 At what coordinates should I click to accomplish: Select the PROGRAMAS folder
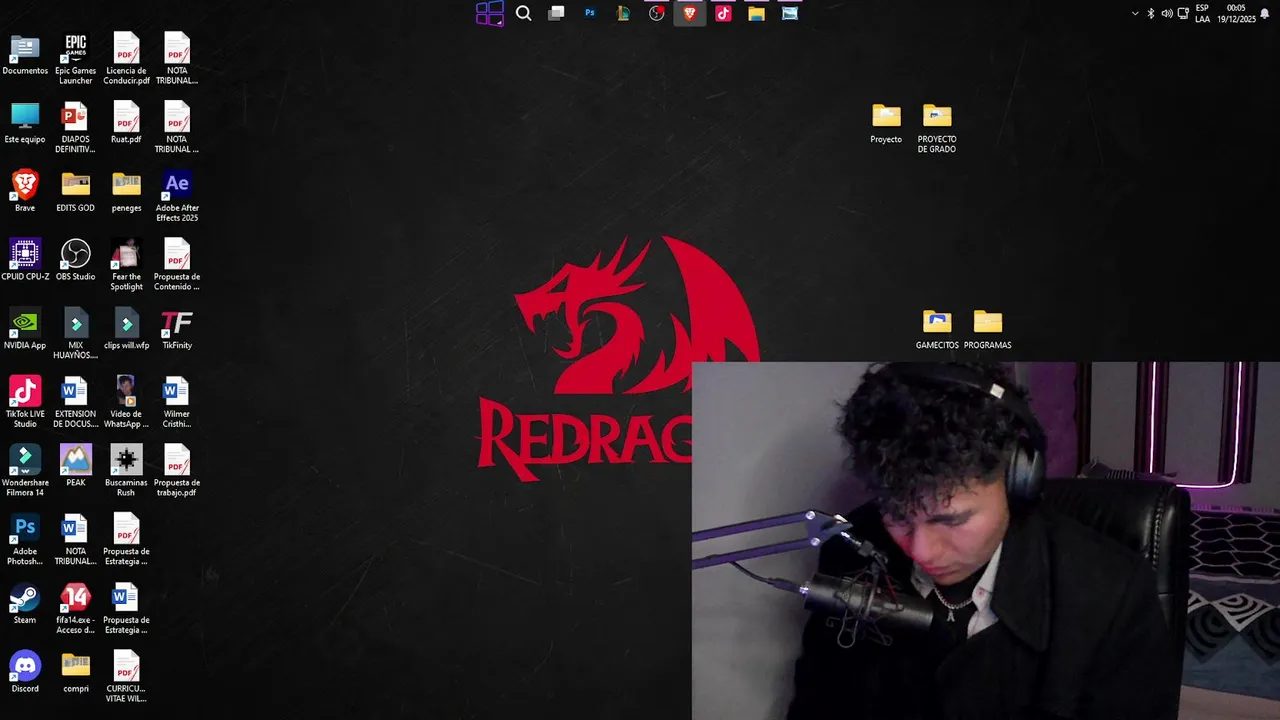click(988, 329)
